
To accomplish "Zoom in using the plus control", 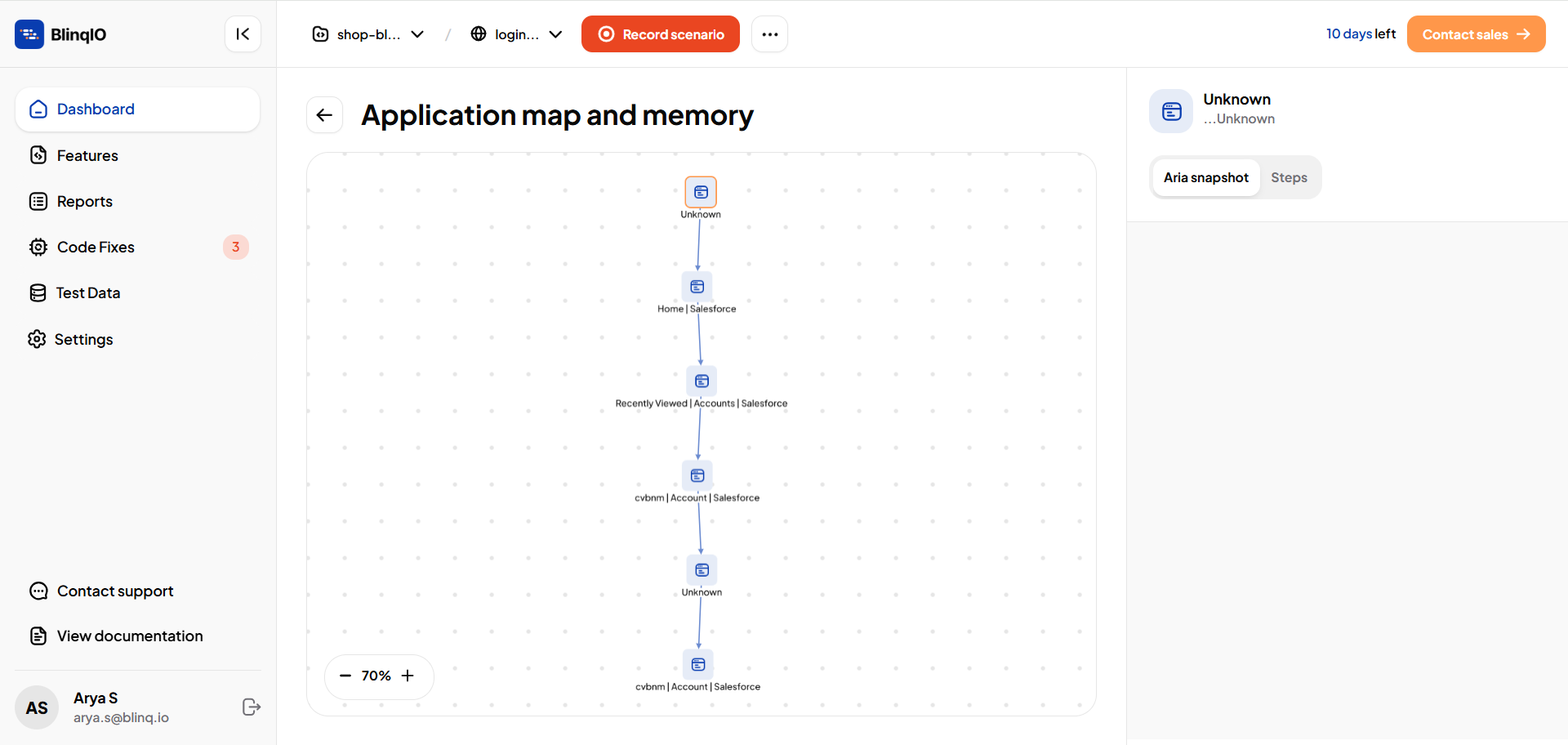I will (x=408, y=676).
